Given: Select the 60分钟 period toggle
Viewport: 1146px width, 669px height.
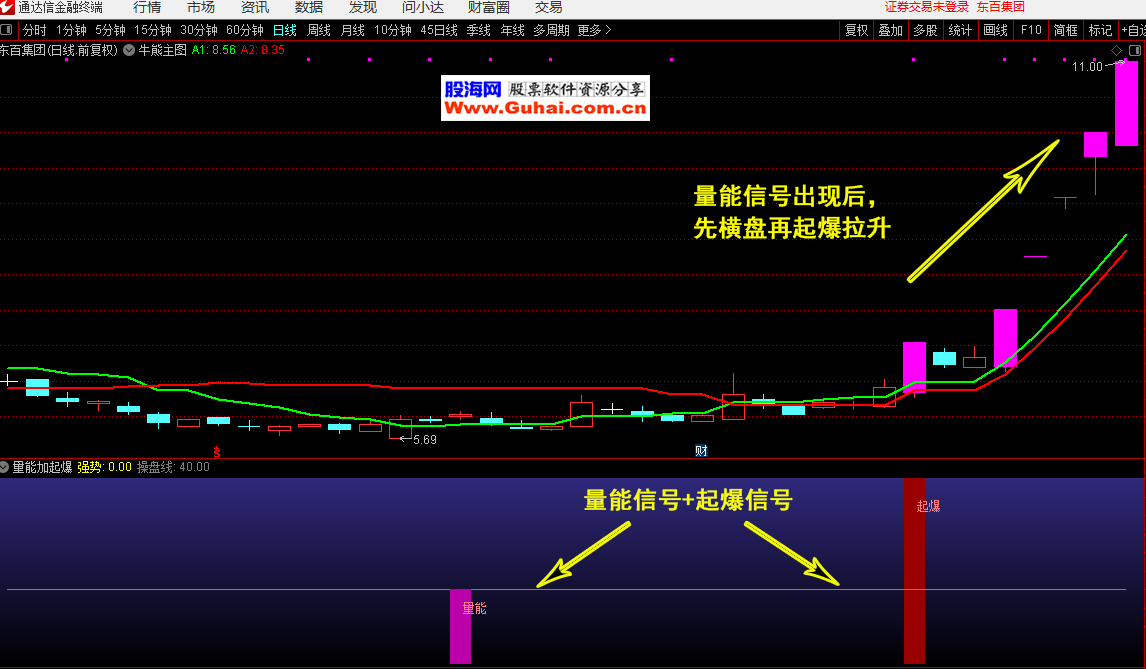Looking at the screenshot, I should (x=244, y=30).
